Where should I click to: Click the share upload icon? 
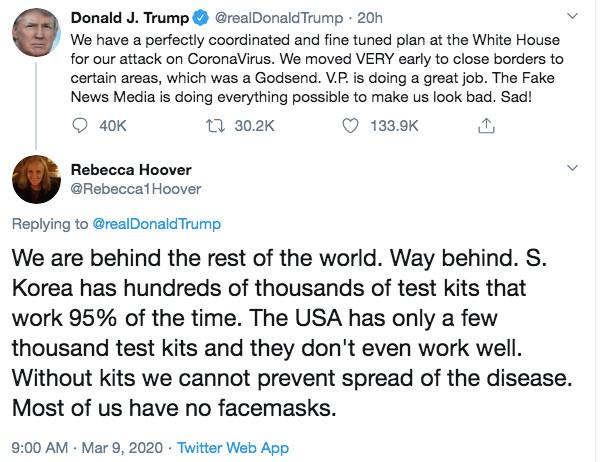487,126
